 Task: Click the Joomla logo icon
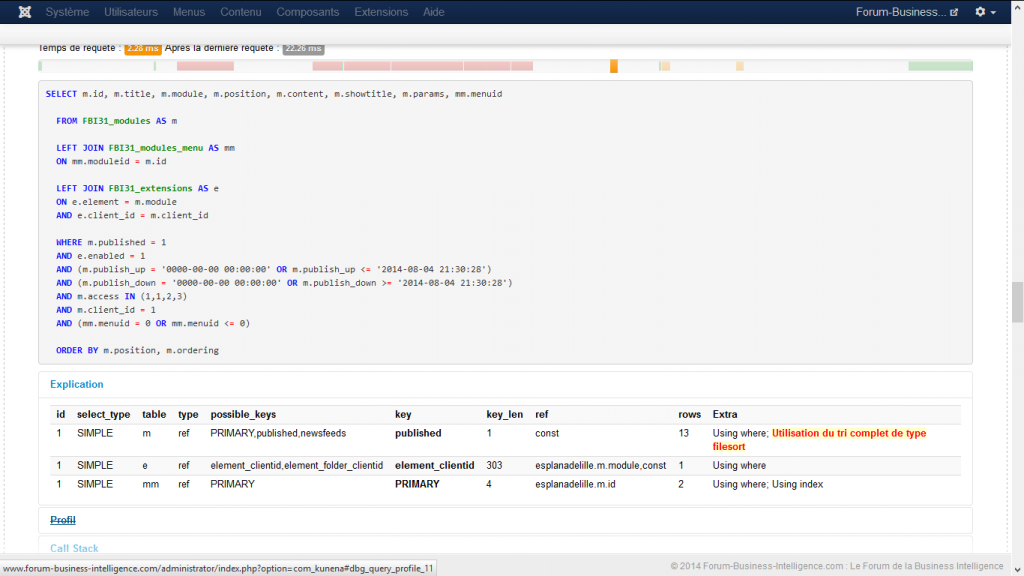tap(25, 12)
